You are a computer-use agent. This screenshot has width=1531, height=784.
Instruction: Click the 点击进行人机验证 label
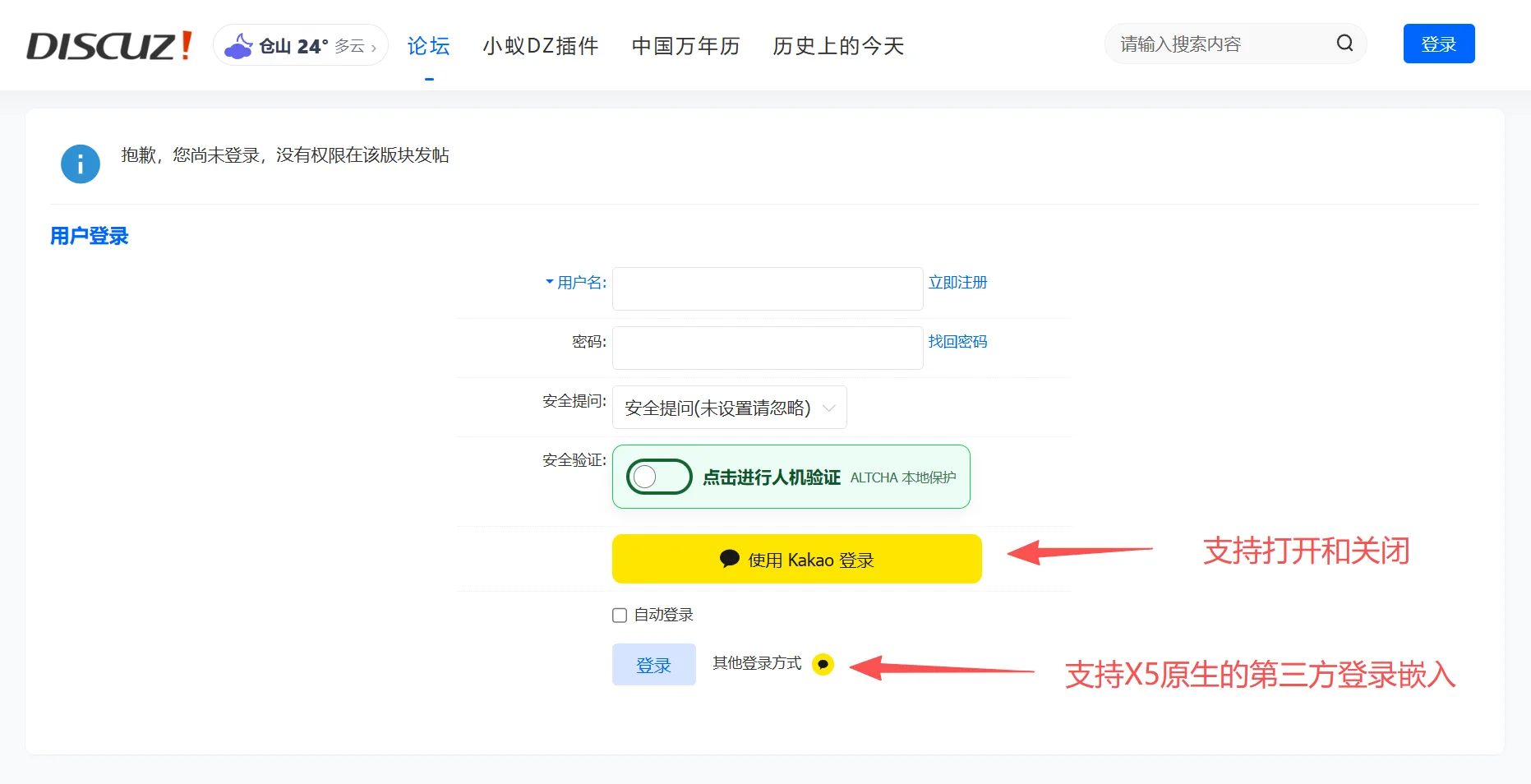[x=772, y=477]
